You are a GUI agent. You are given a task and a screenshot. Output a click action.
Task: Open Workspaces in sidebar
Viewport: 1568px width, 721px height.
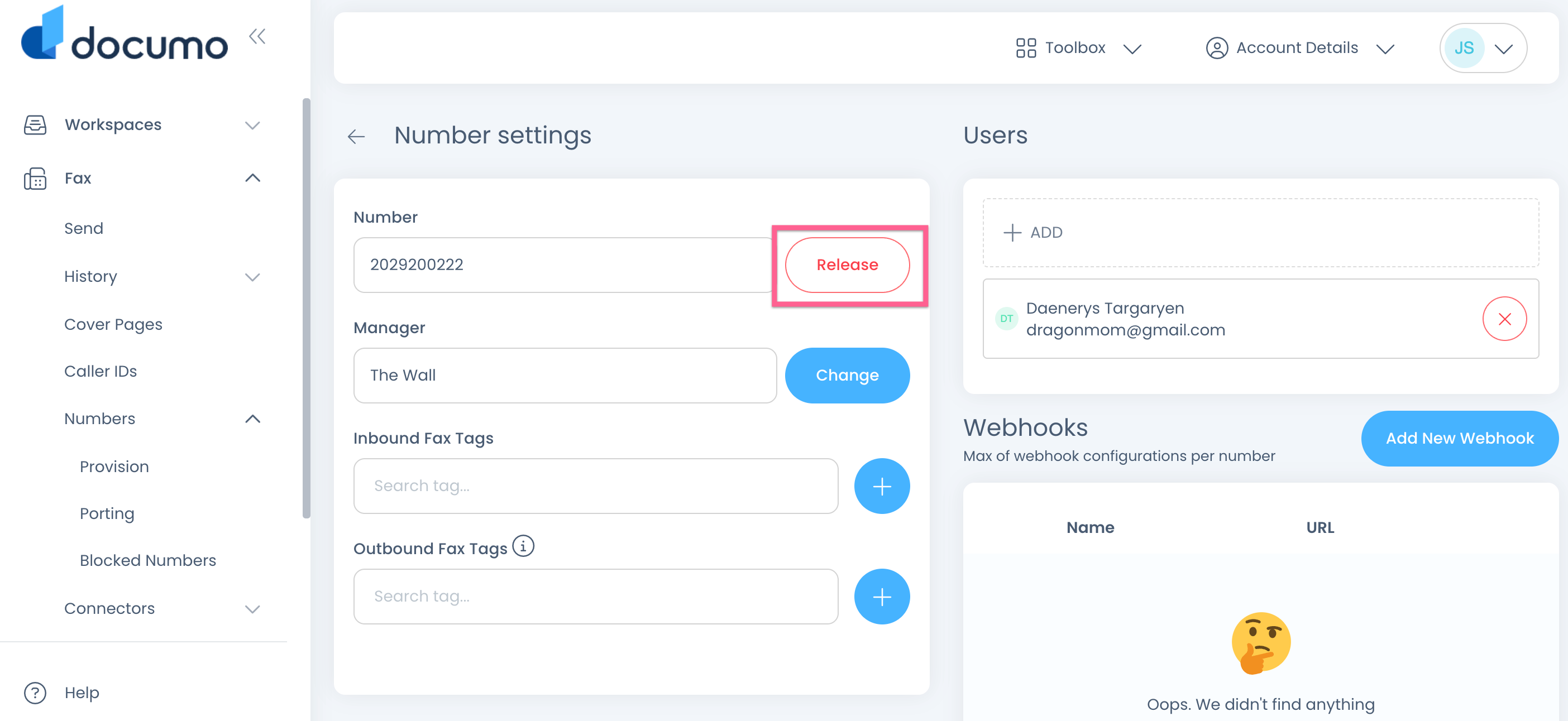113,125
